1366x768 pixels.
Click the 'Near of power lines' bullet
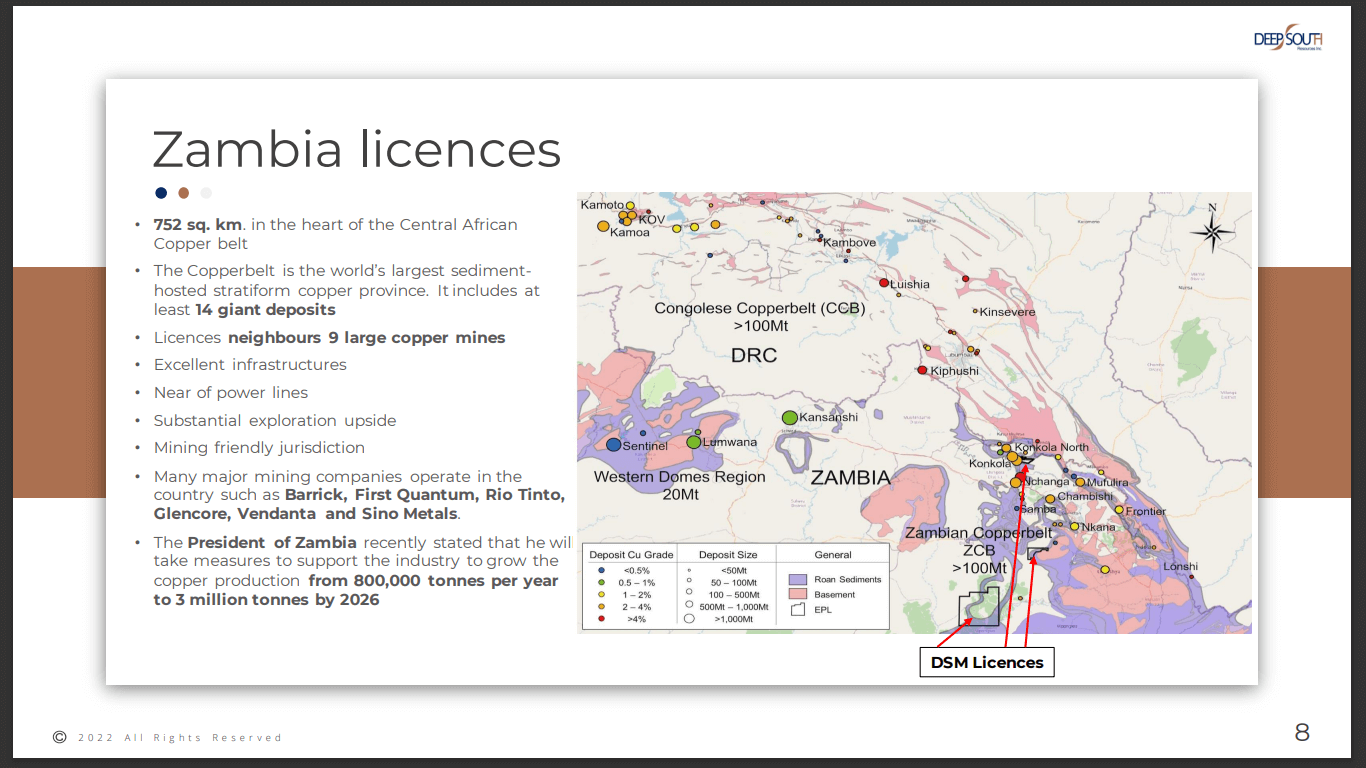coord(231,393)
